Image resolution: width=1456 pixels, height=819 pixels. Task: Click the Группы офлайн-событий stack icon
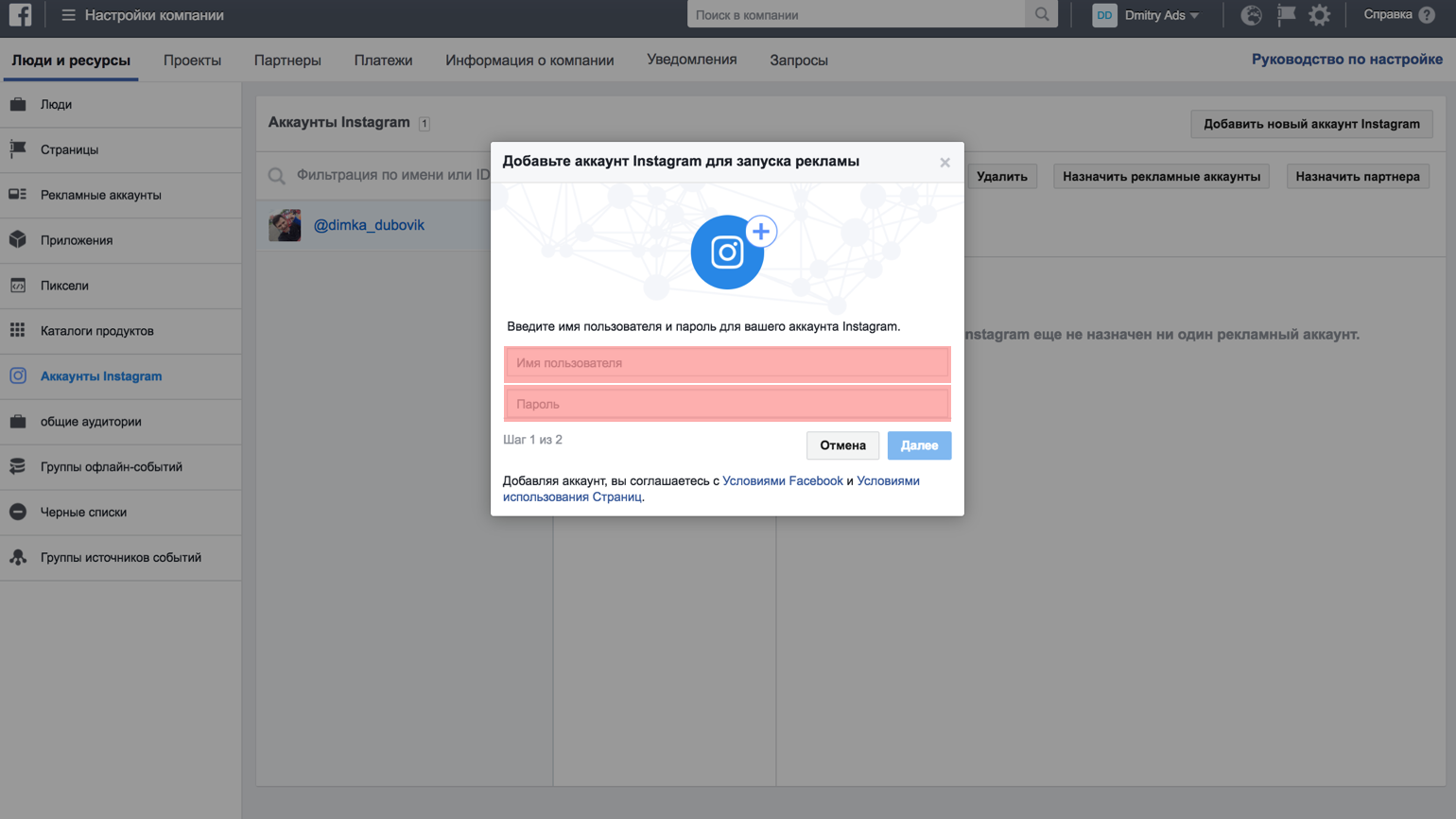pos(18,466)
